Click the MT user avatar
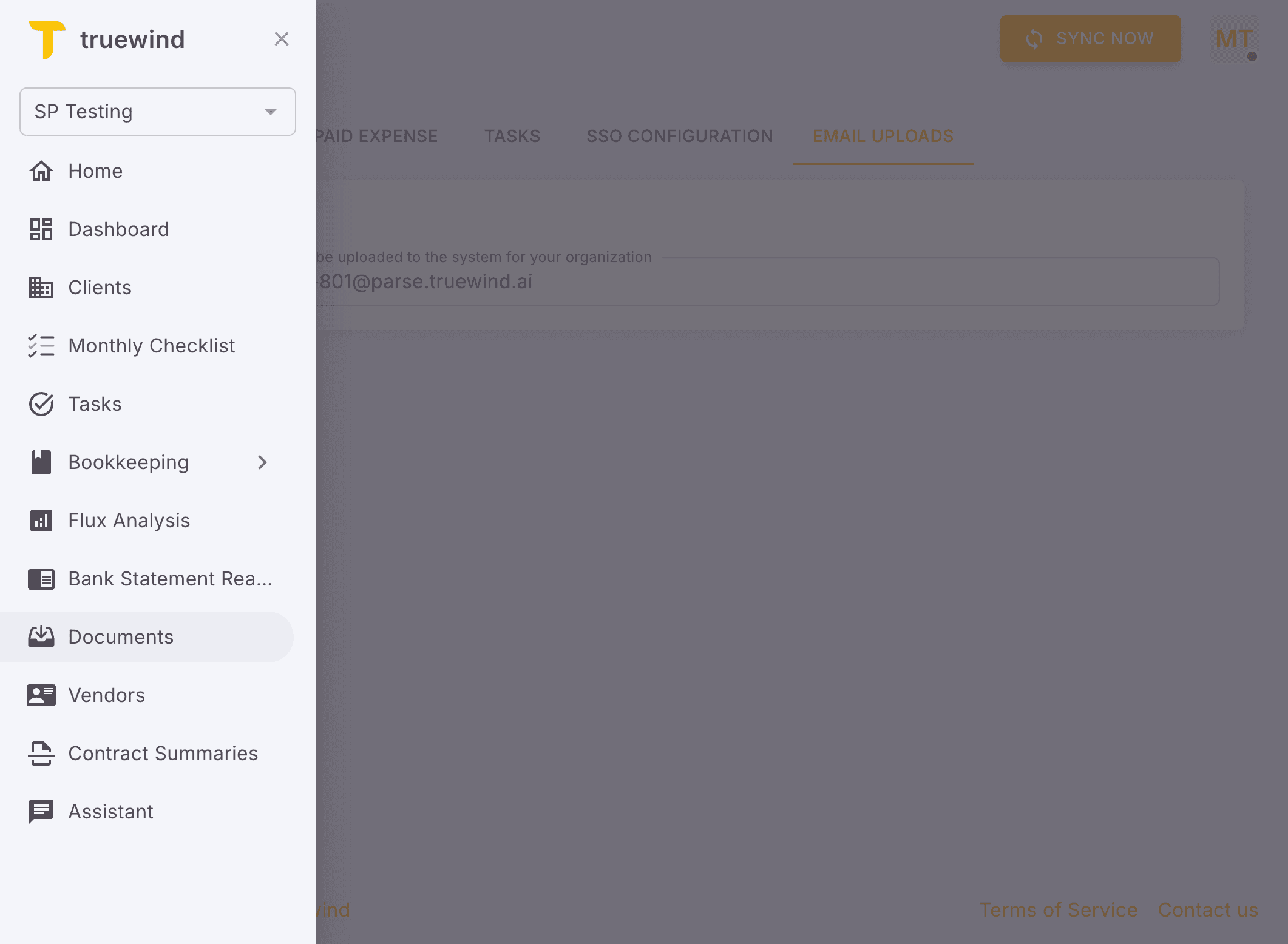Screen dimensions: 1288x944 1234,39
